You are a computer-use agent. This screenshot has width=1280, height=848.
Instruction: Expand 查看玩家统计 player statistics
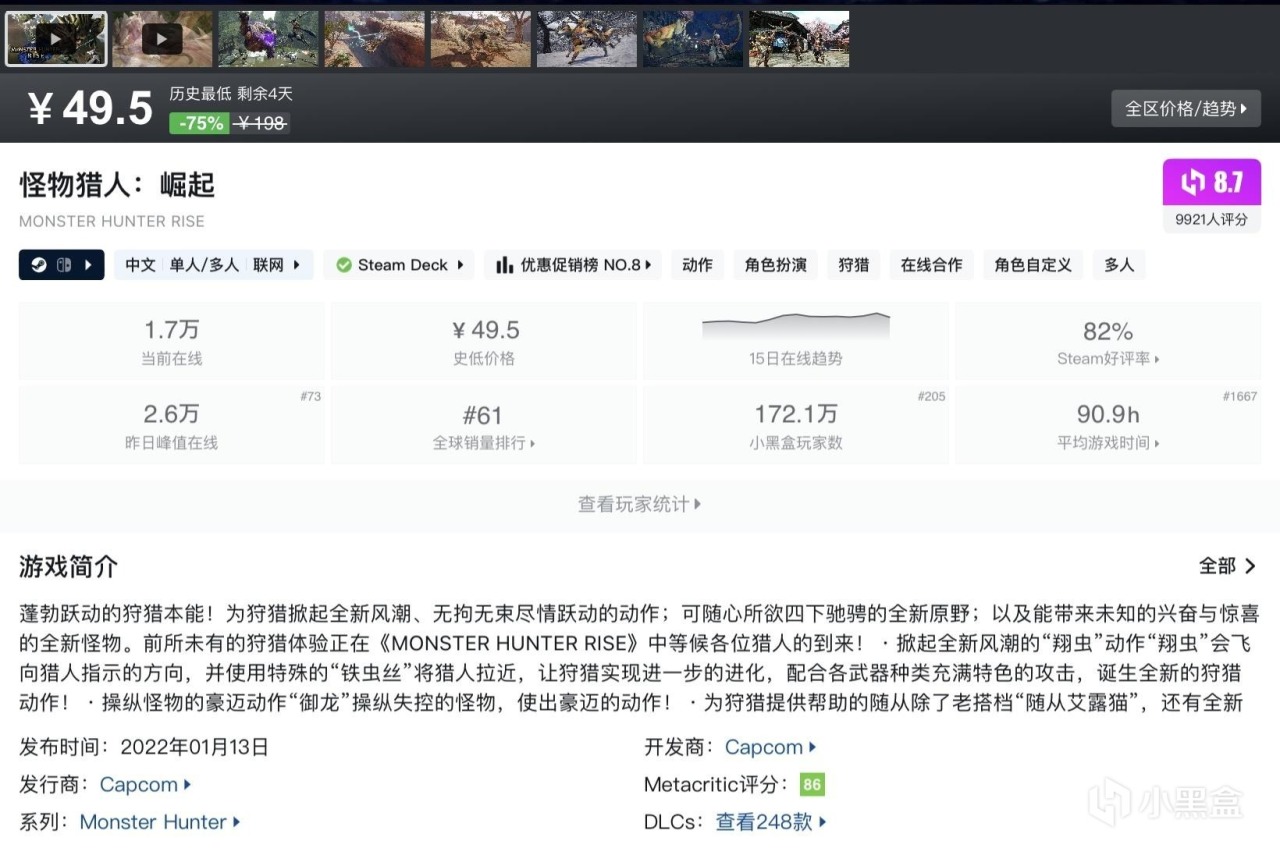click(x=640, y=505)
